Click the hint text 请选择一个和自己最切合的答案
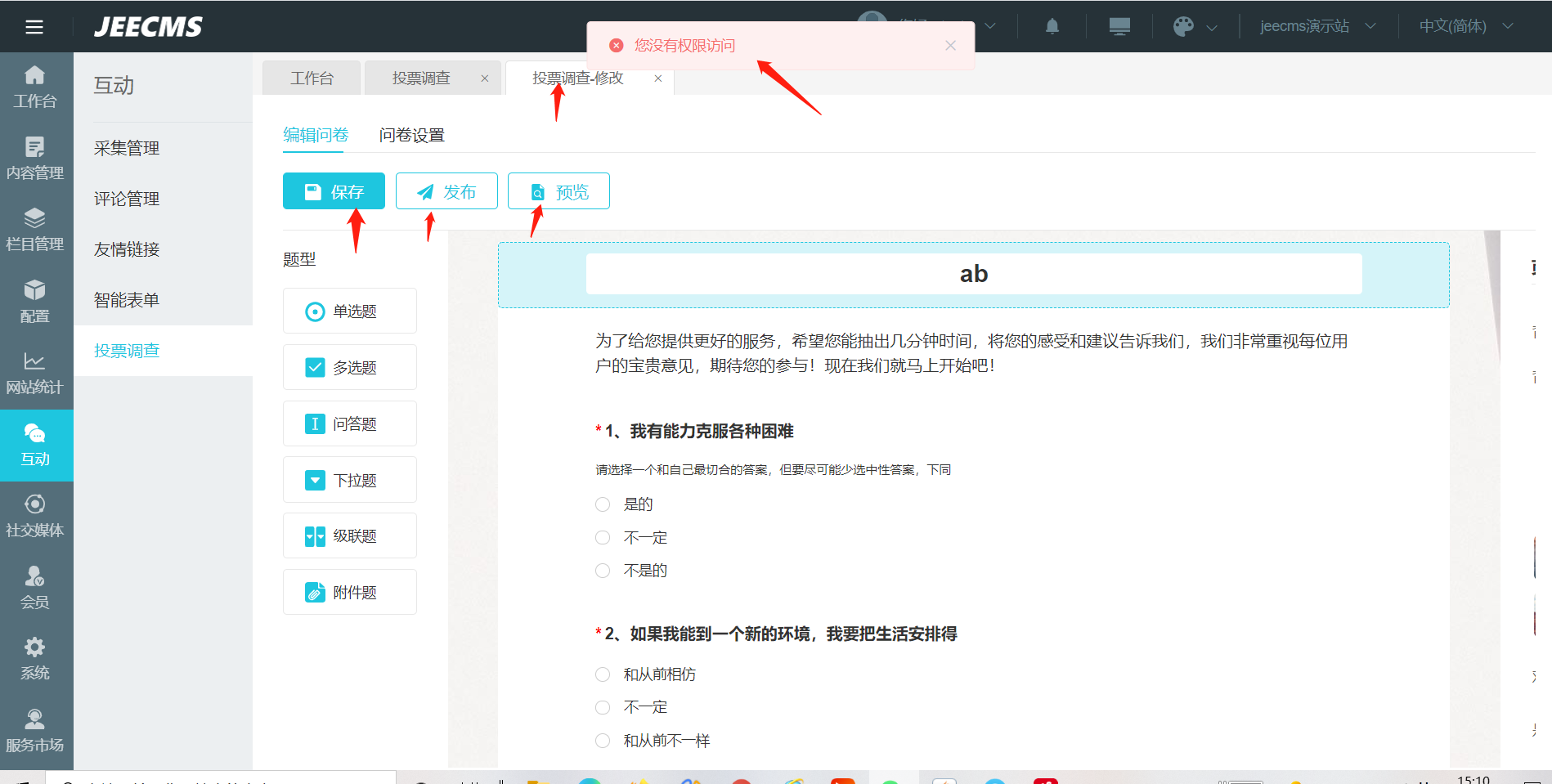 coord(773,469)
